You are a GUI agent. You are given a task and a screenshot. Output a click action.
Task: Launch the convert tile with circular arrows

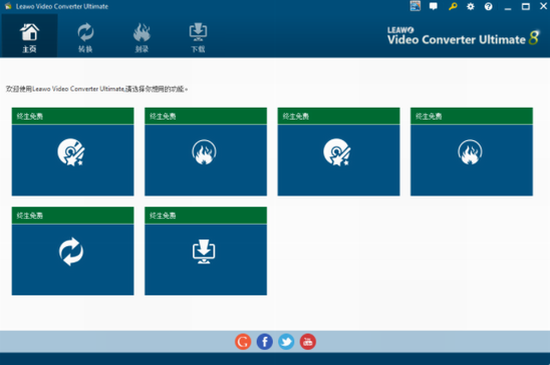tap(73, 251)
